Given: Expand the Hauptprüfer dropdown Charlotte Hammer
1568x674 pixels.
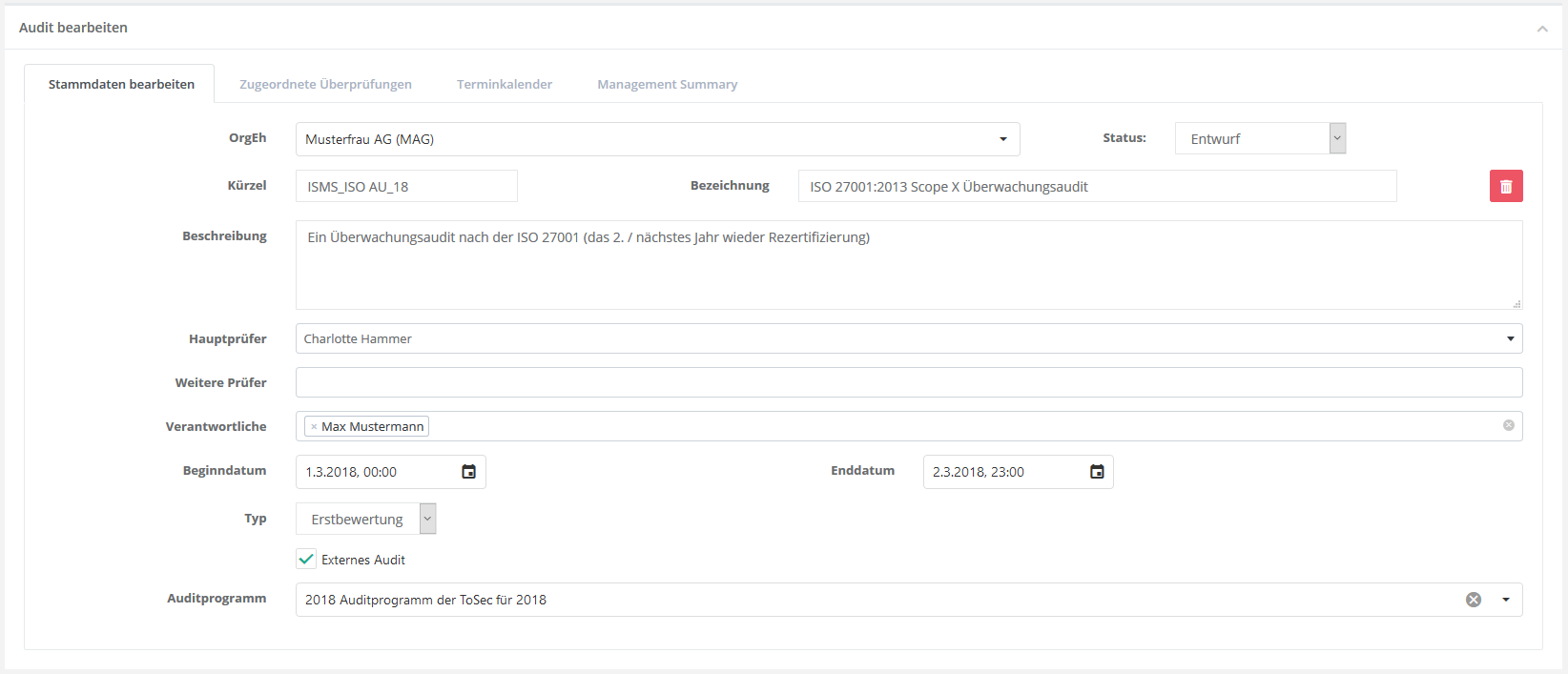Looking at the screenshot, I should (908, 338).
